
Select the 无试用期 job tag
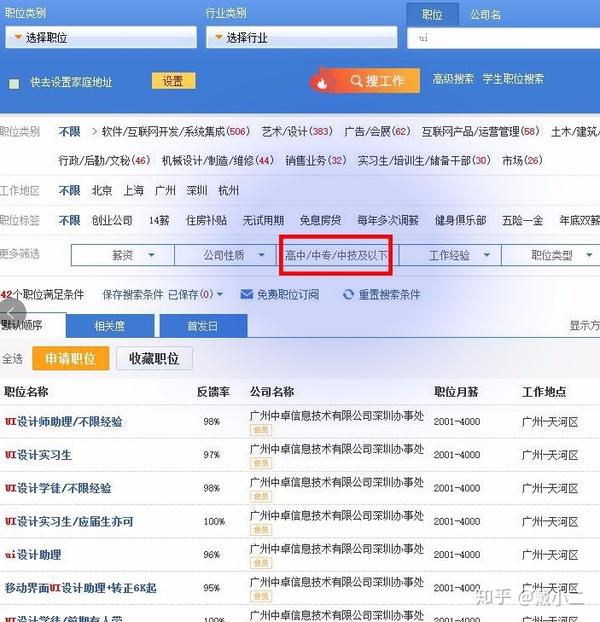(263, 220)
